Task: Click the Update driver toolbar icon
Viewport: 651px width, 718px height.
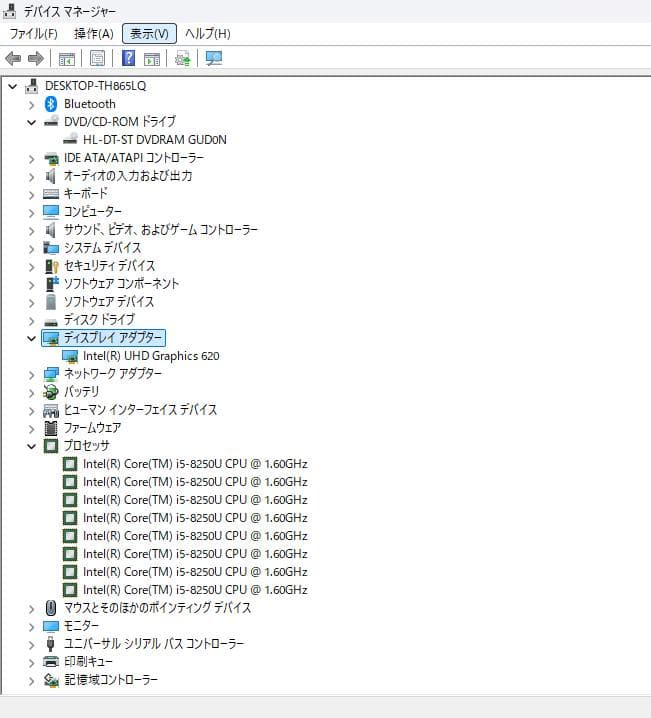Action: (183, 58)
